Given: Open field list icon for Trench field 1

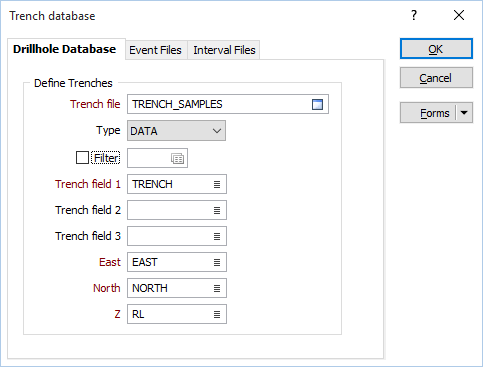Looking at the screenshot, I should pyautogui.click(x=217, y=184).
